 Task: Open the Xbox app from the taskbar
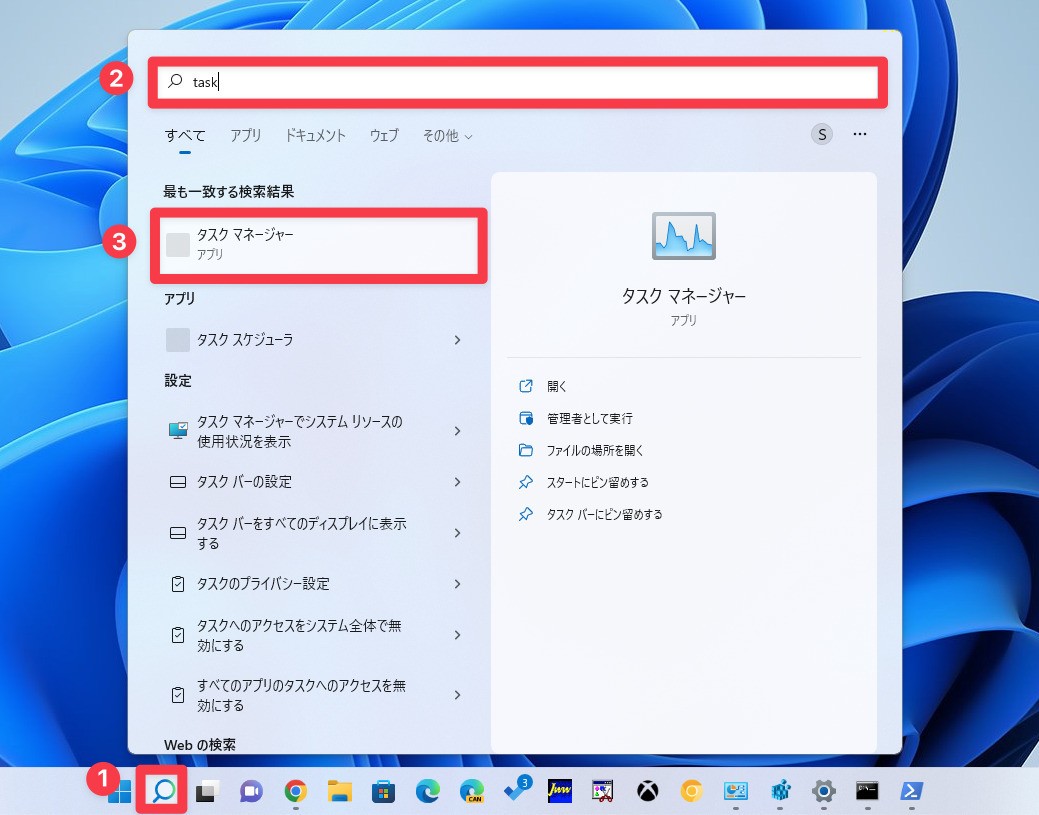coord(647,790)
